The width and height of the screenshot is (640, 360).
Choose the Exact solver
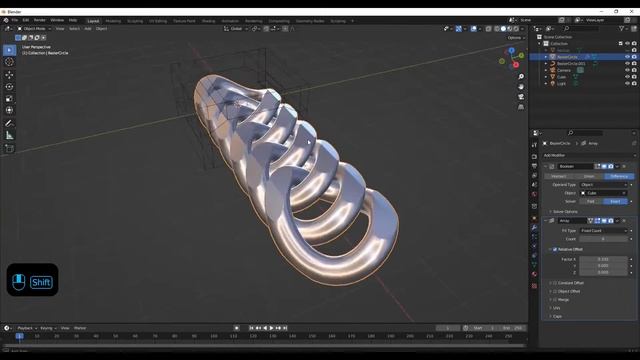coord(616,202)
